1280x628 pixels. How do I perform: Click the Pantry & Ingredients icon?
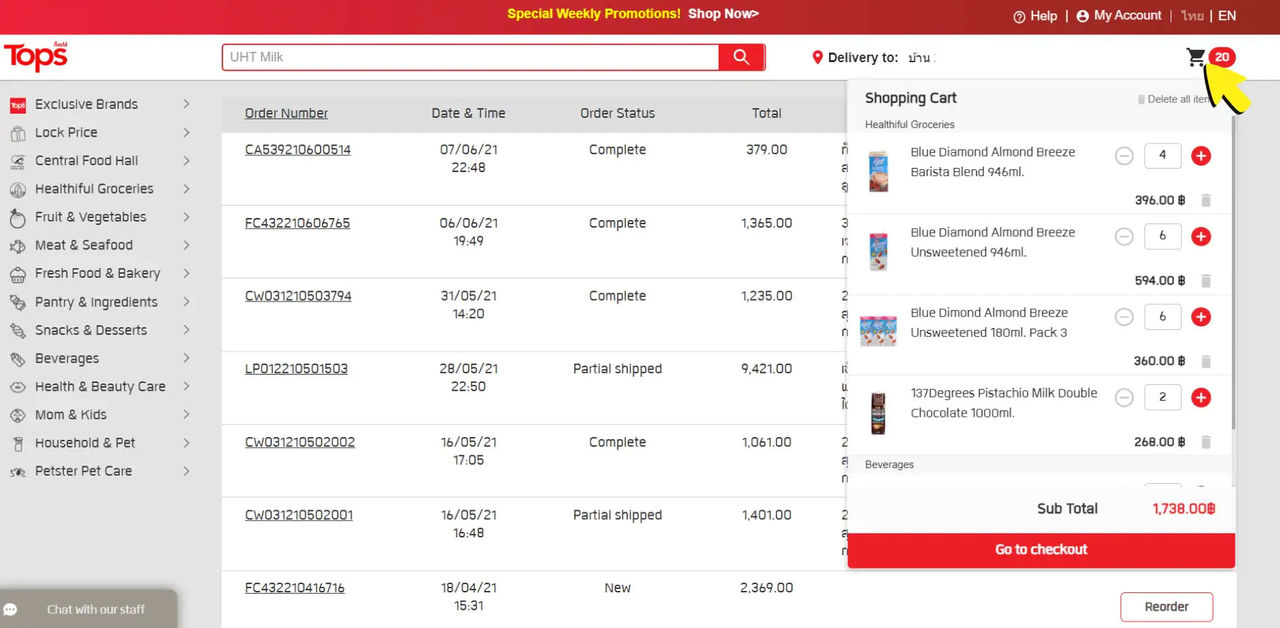coord(17,302)
